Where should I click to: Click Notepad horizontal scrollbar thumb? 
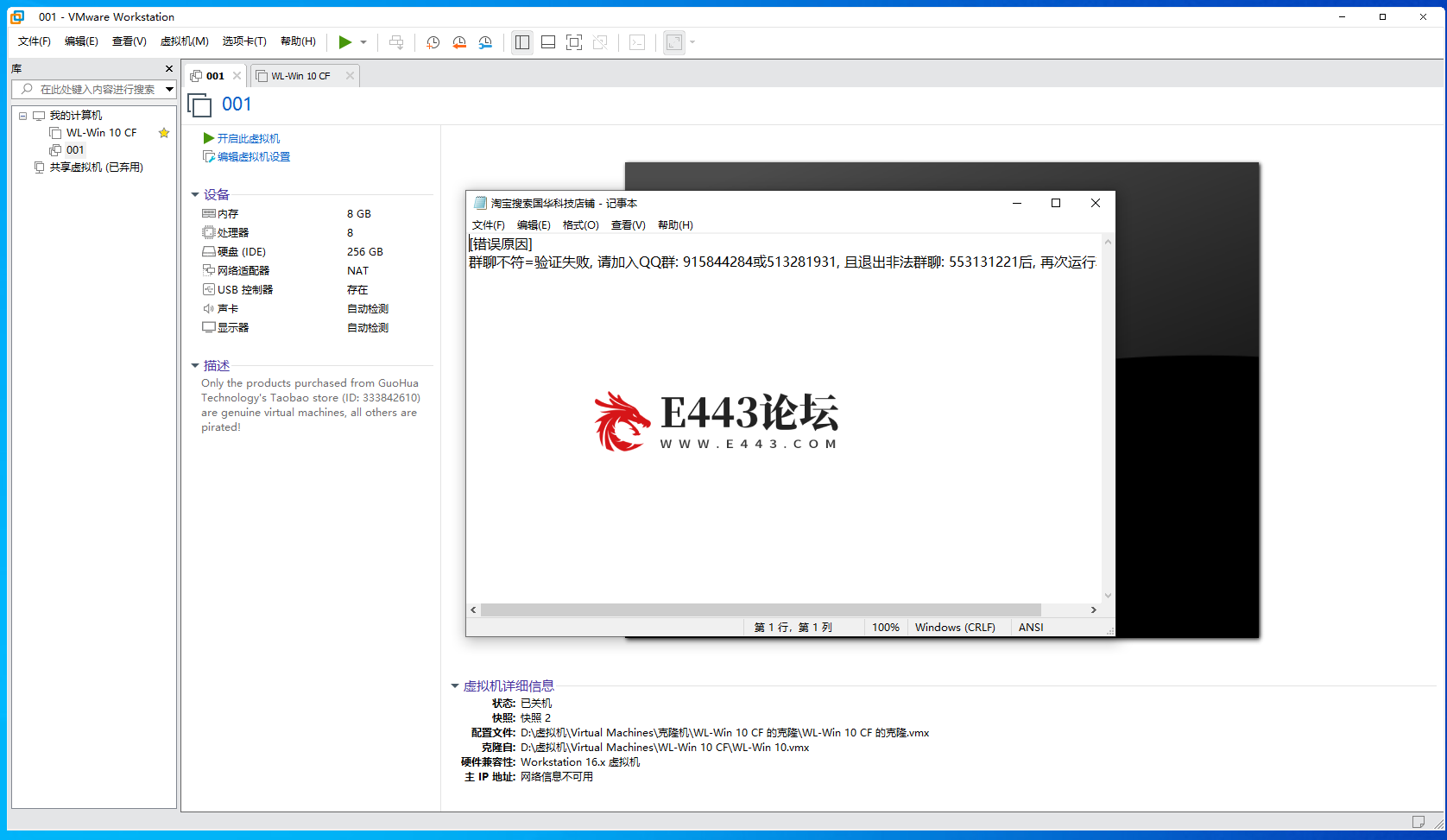pos(761,609)
